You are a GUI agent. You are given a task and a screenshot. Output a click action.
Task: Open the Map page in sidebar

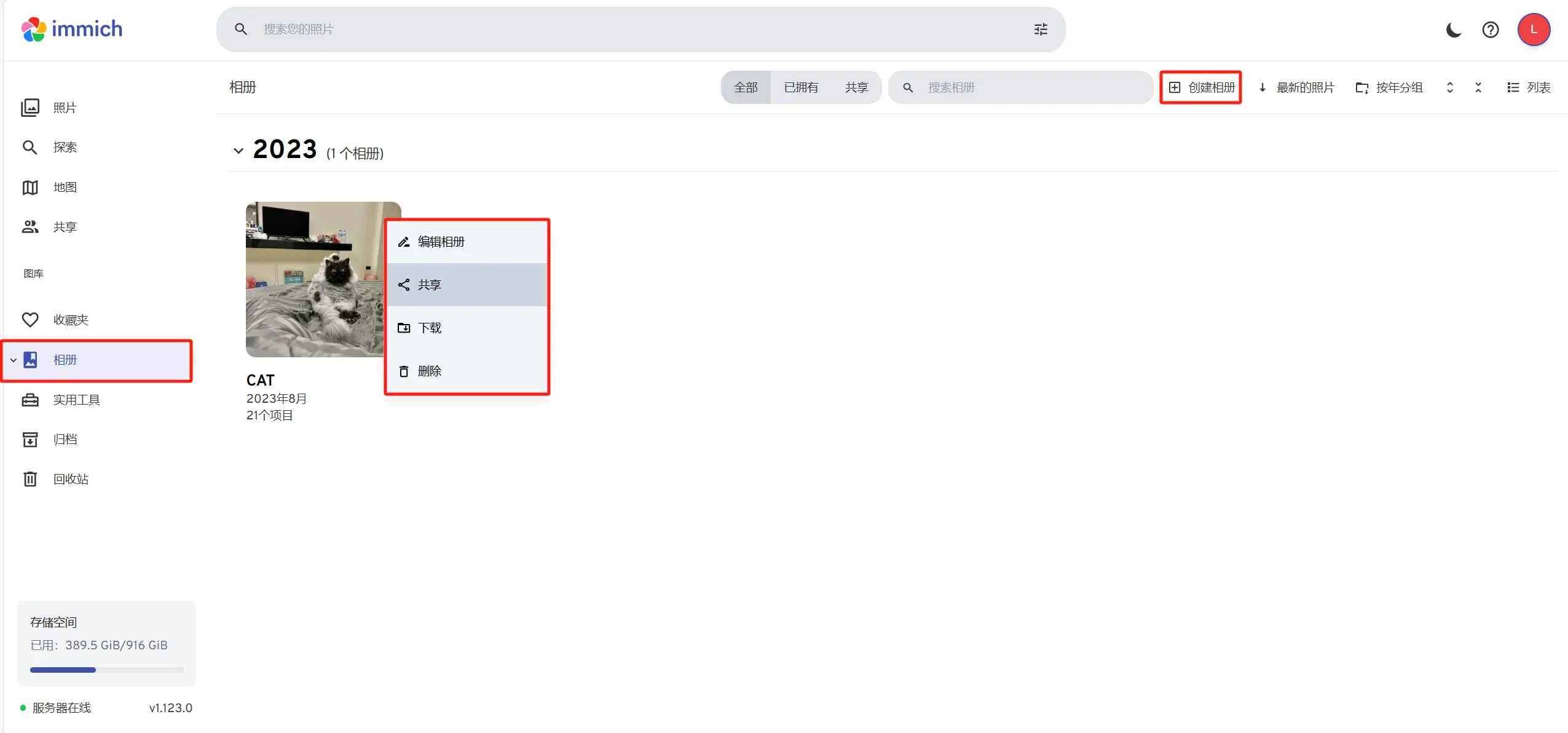pyautogui.click(x=64, y=187)
